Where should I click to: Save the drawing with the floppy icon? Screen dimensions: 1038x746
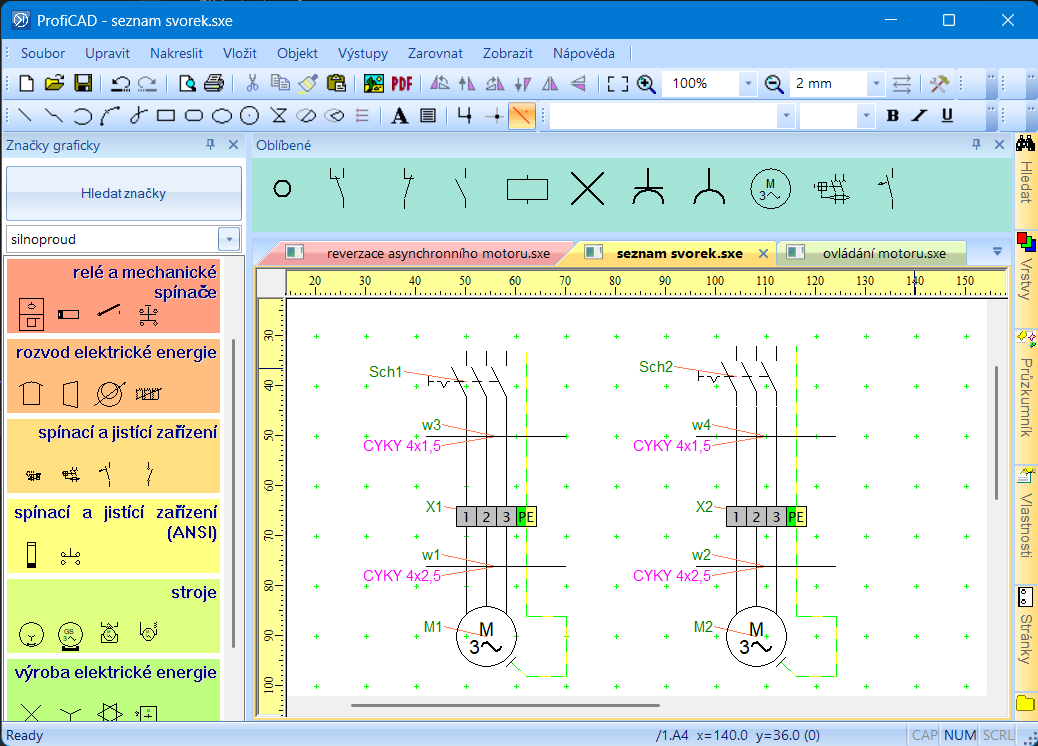coord(83,83)
